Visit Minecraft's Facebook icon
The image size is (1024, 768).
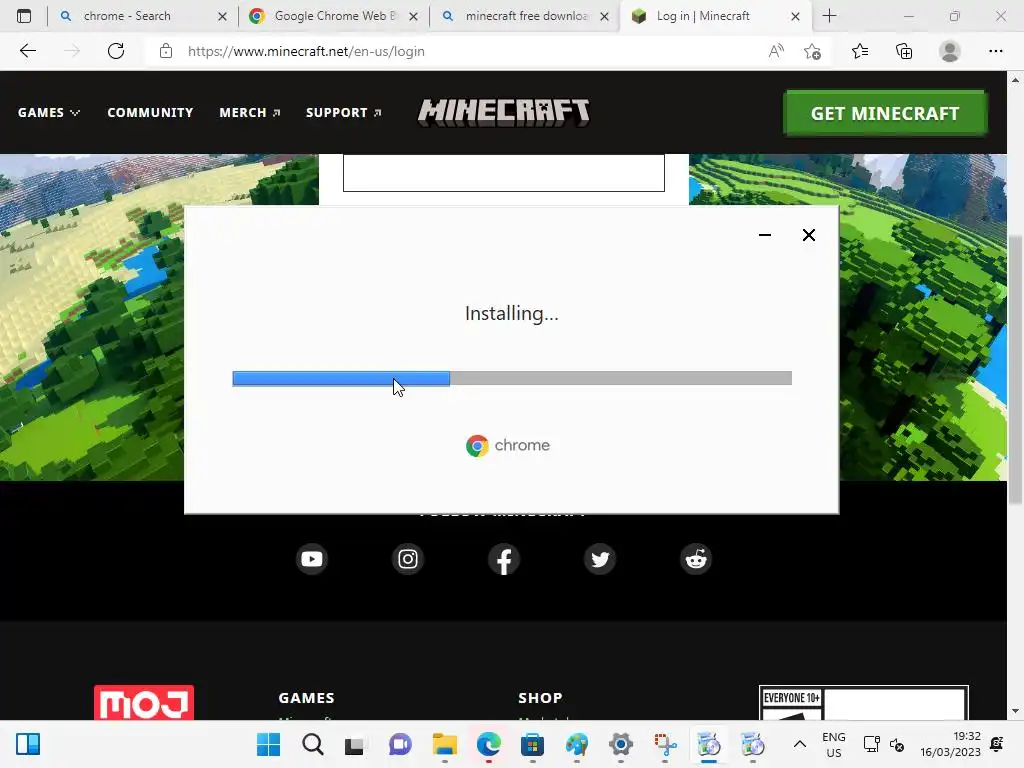(x=504, y=559)
